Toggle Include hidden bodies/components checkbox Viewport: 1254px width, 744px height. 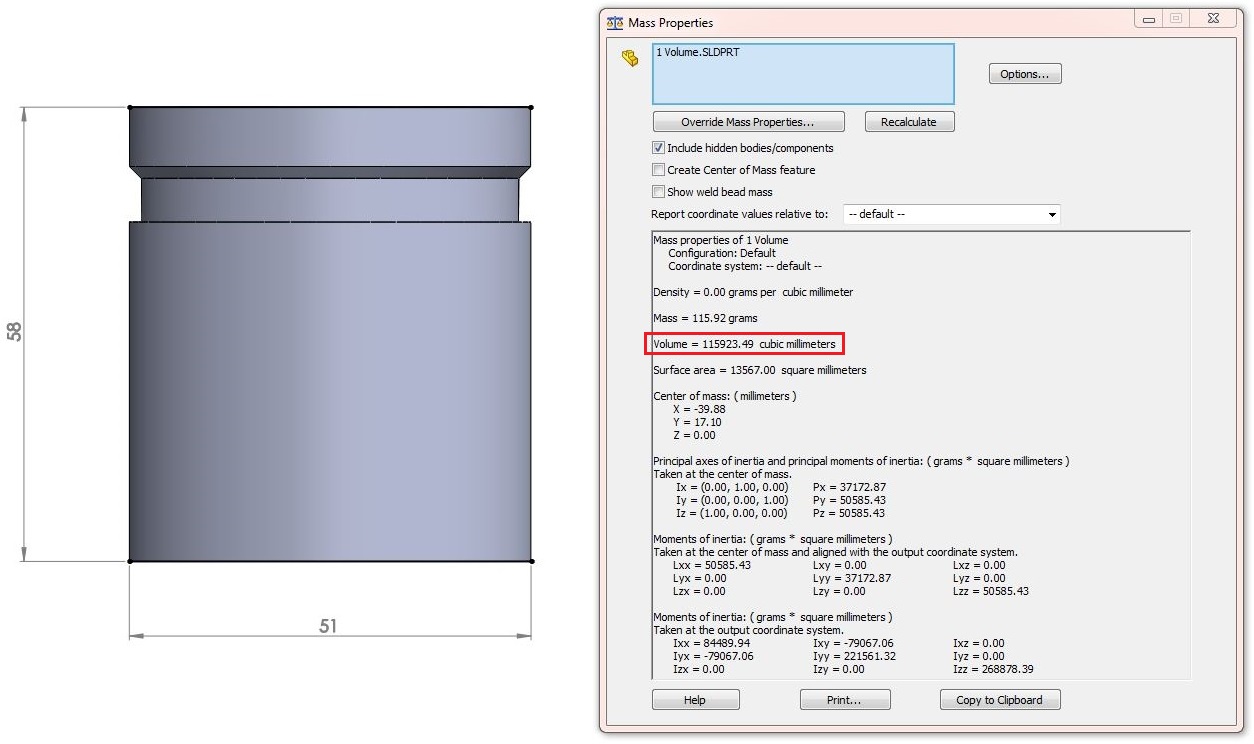pos(658,148)
